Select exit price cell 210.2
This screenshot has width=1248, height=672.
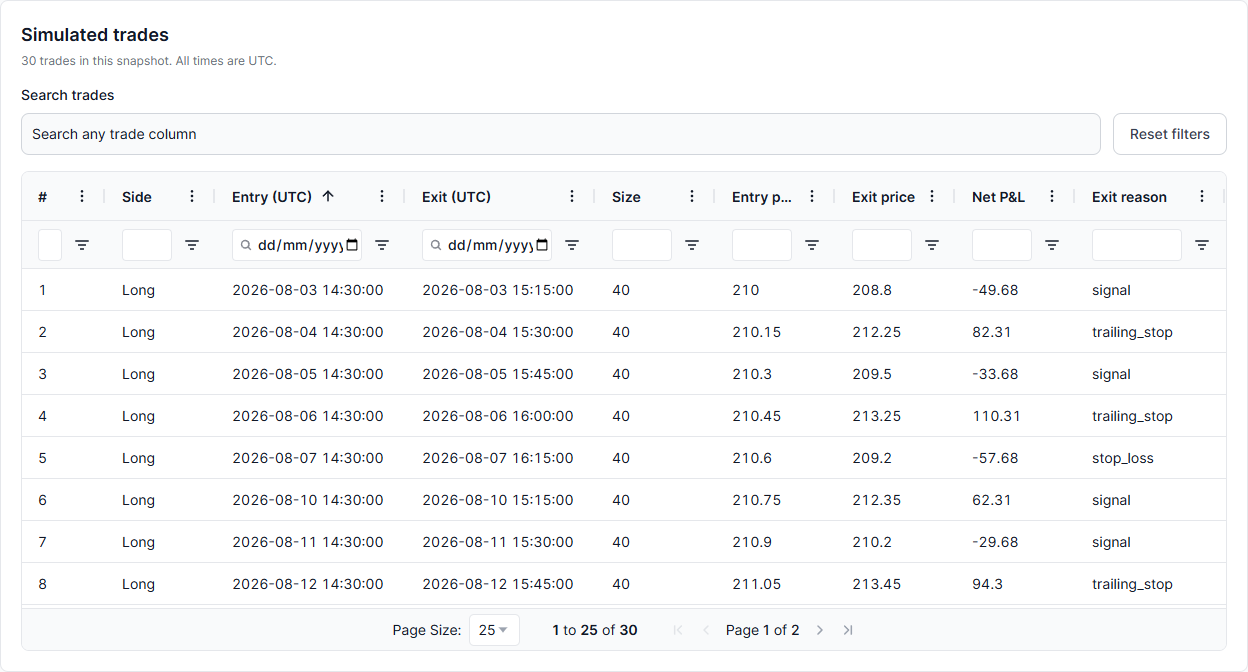[x=895, y=542]
